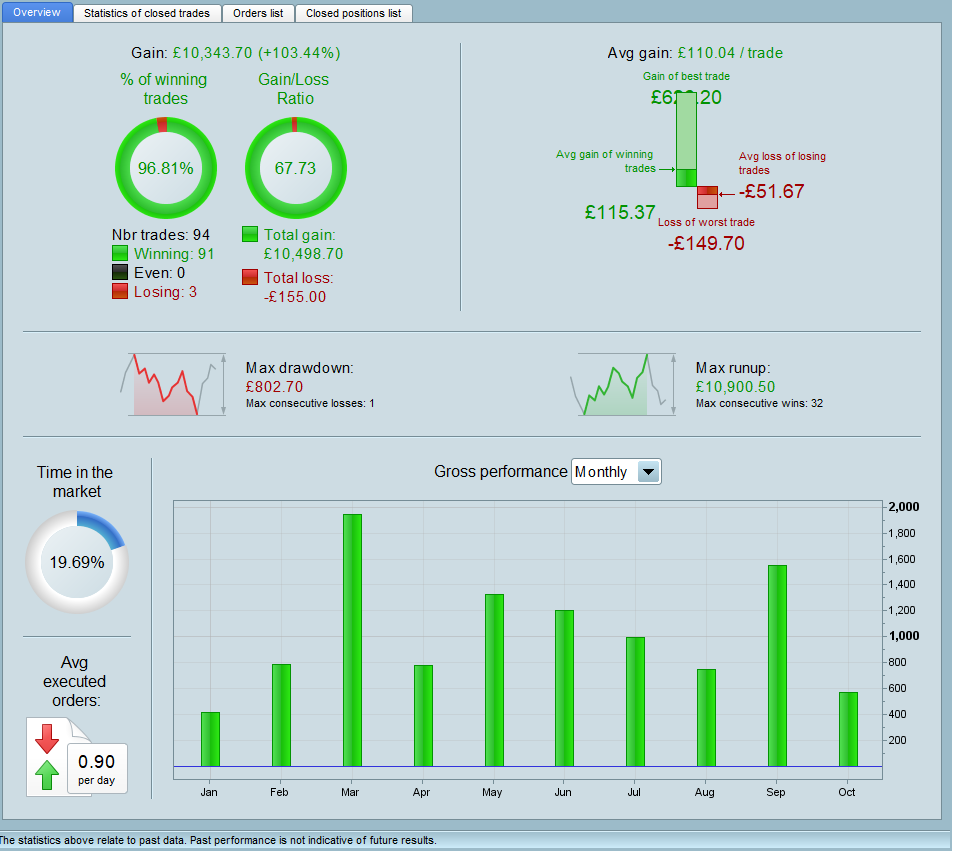The width and height of the screenshot is (956, 851).
Task: Click the Losing: 3 label
Action: [x=166, y=291]
